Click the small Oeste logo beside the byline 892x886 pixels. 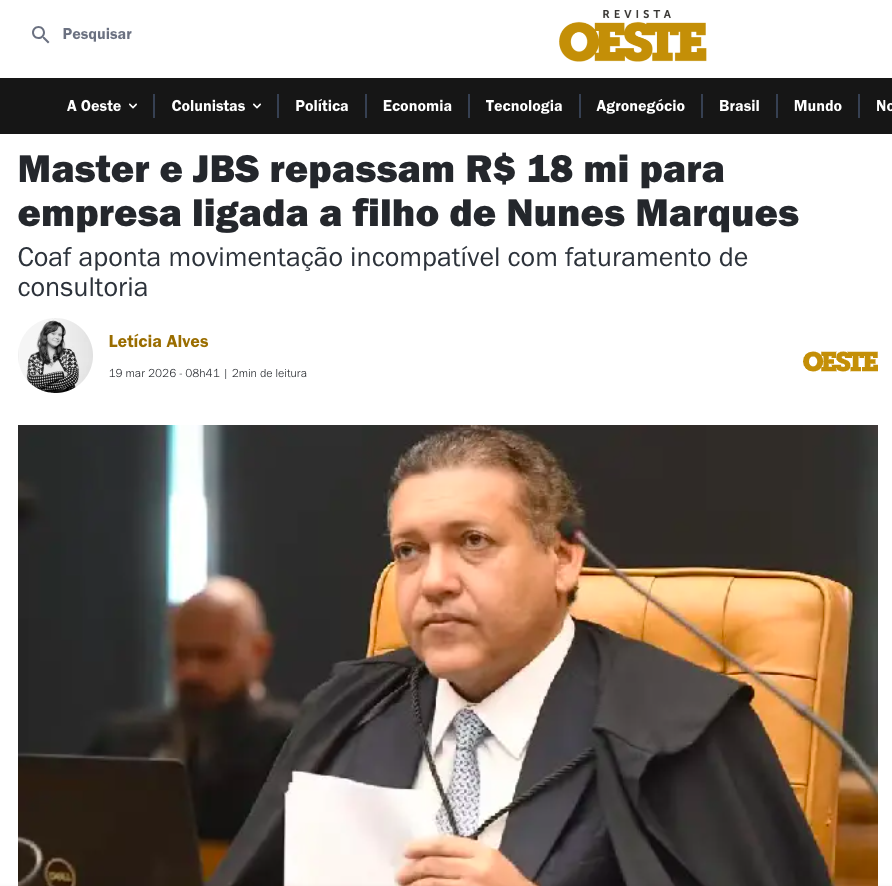(x=840, y=361)
